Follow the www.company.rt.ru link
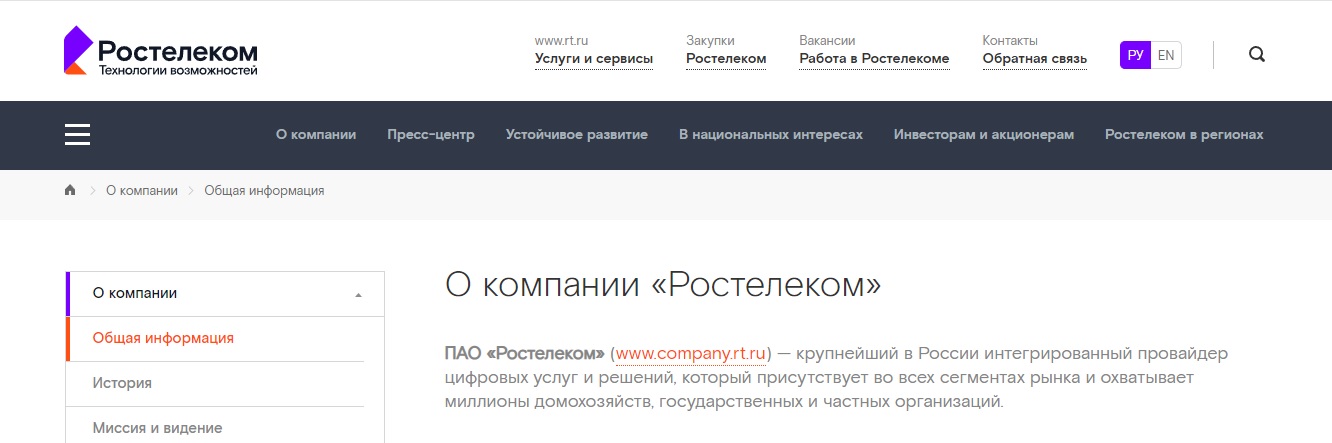Screen dimensions: 1332x443 click(691, 353)
